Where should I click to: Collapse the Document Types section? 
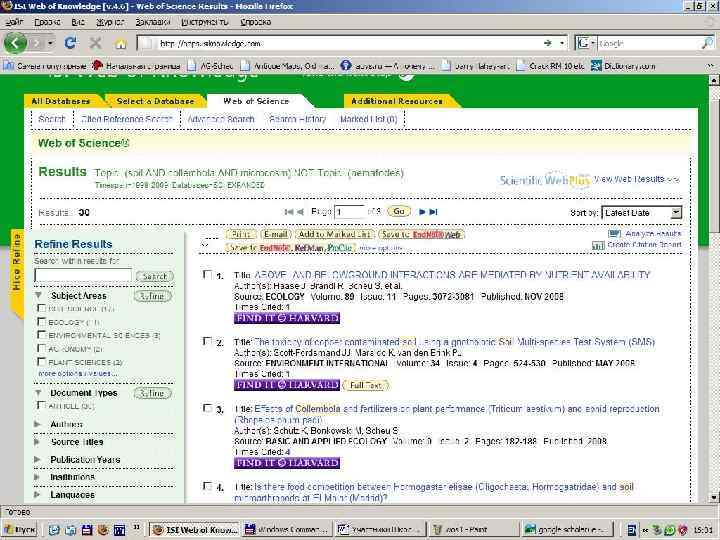(x=39, y=393)
